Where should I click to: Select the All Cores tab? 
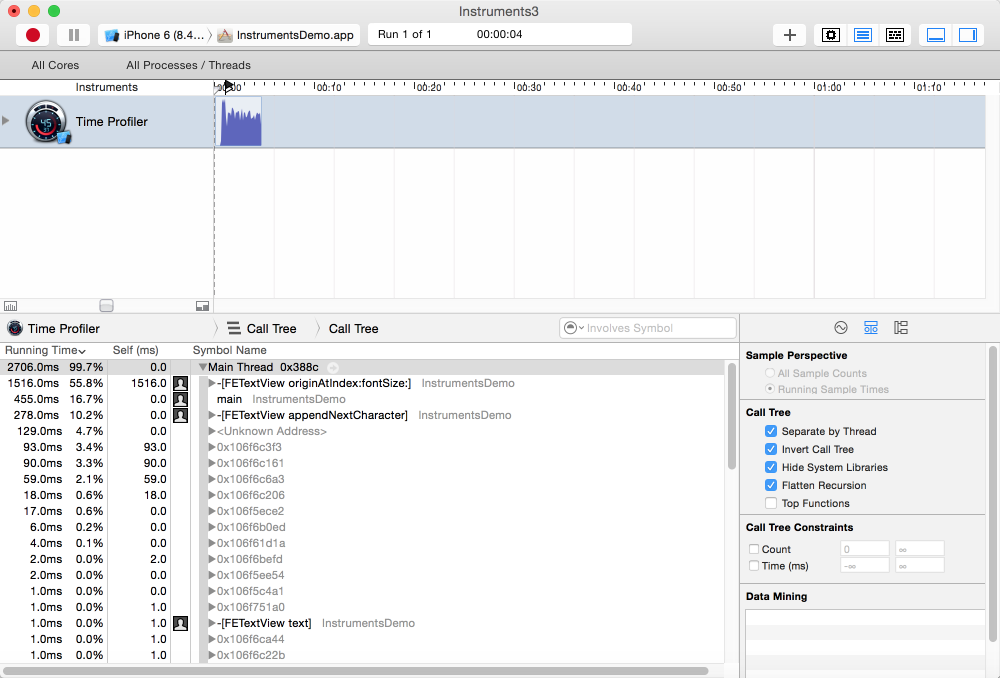pos(55,65)
